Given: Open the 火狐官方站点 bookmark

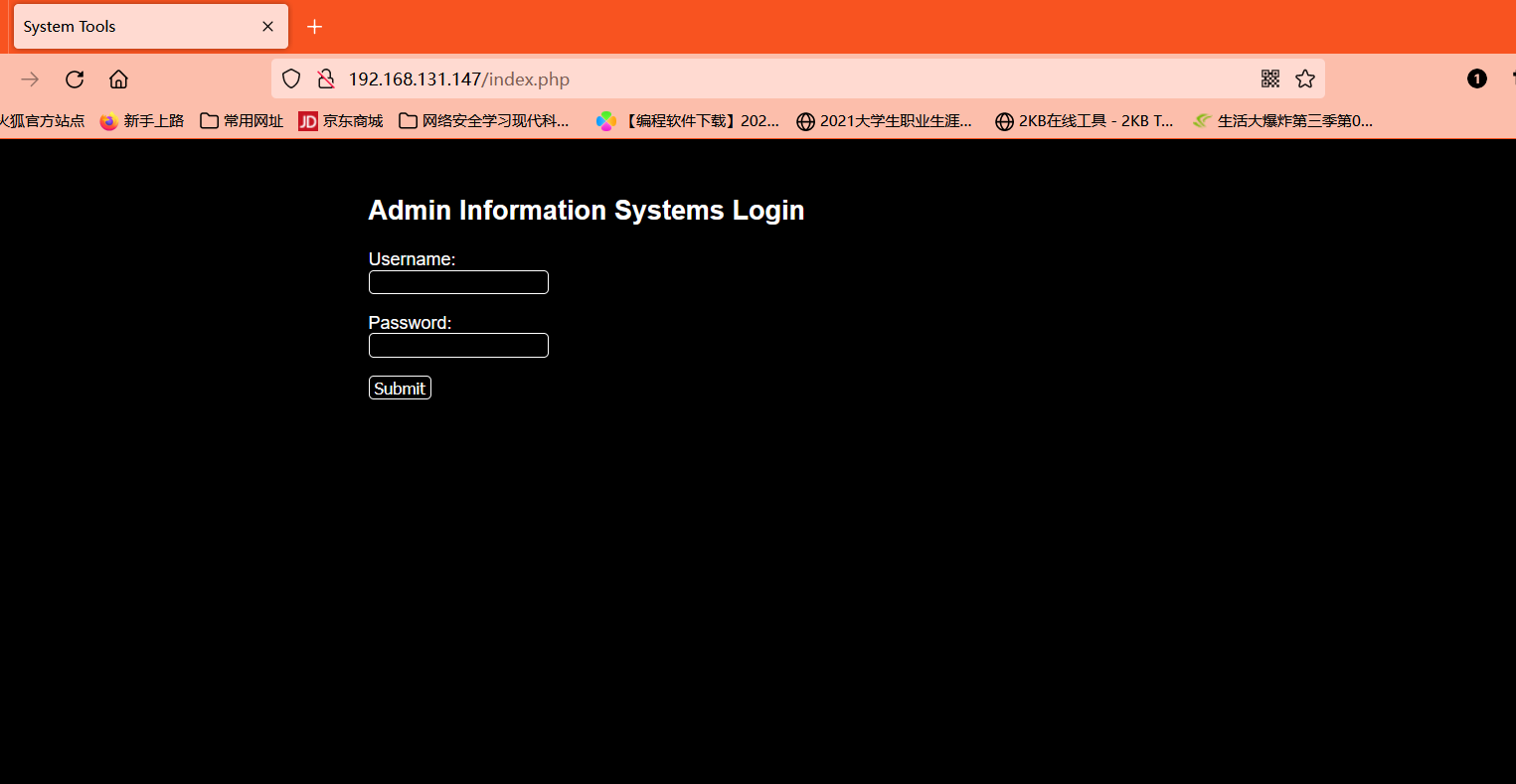Looking at the screenshot, I should [43, 121].
